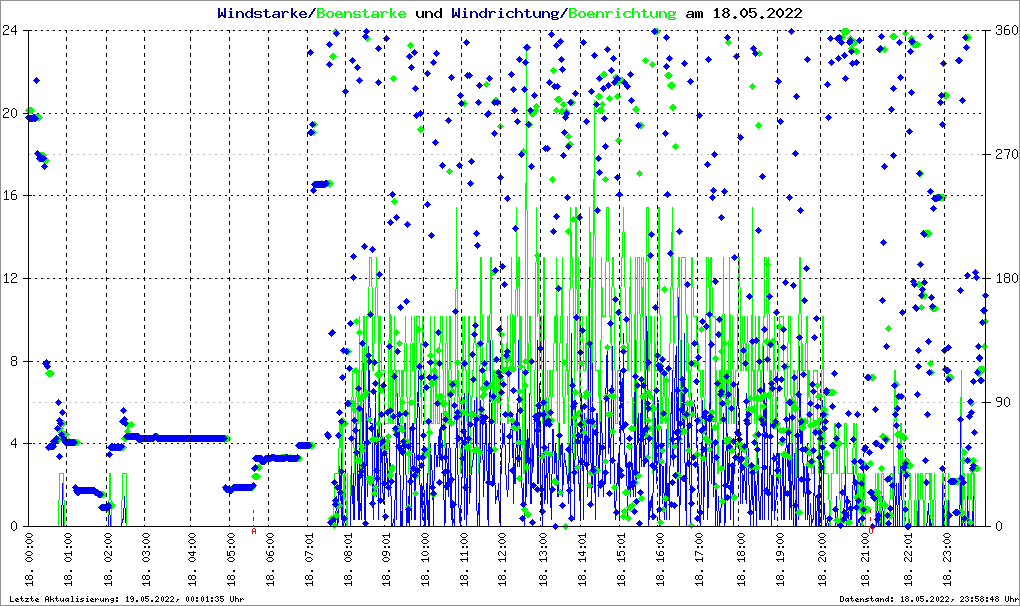
Task: Click the time label '18. 12:00'
Action: (x=502, y=559)
